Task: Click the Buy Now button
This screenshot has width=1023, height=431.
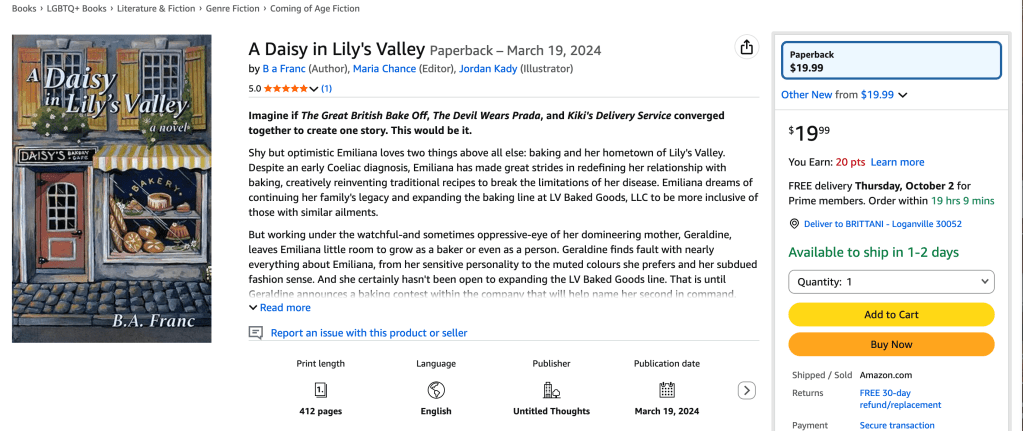Action: click(x=891, y=344)
